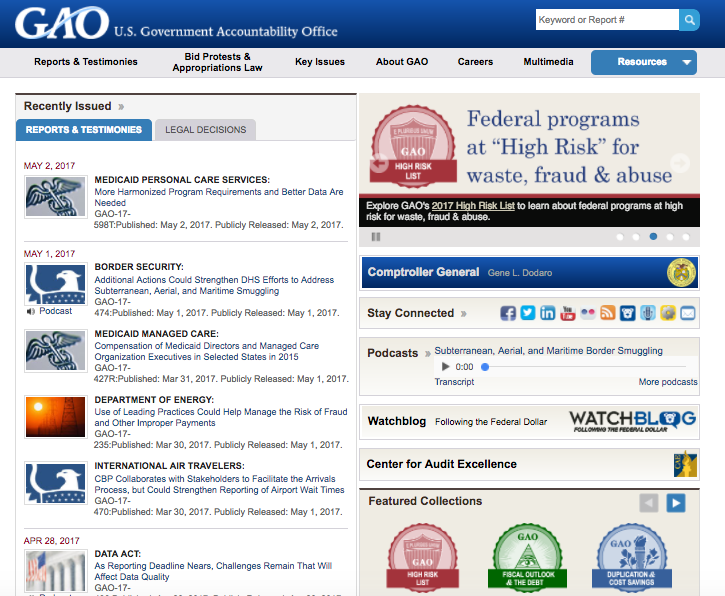Screen dimensions: 725x596
Task: Pause the carousel slideshow
Action: pos(376,237)
